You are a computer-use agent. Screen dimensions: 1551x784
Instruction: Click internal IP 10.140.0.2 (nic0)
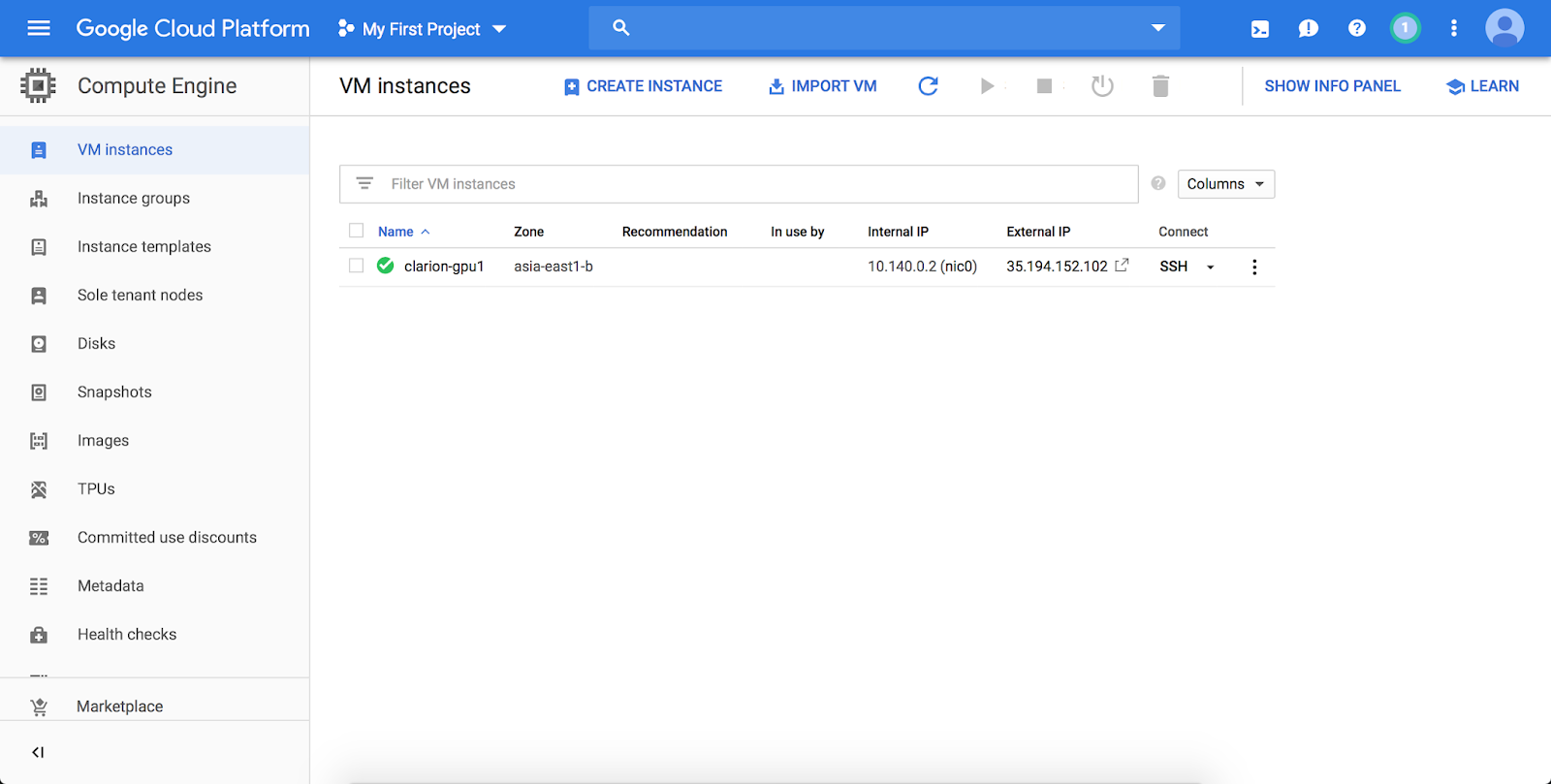(922, 267)
